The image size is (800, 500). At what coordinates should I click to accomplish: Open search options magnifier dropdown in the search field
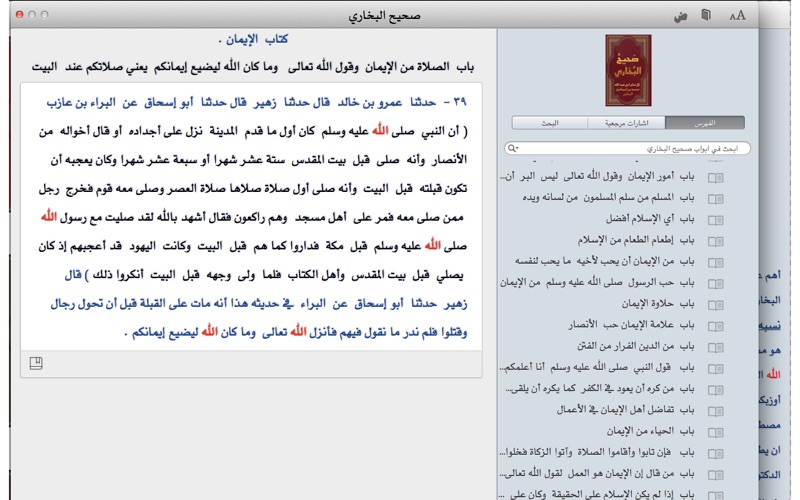512,148
